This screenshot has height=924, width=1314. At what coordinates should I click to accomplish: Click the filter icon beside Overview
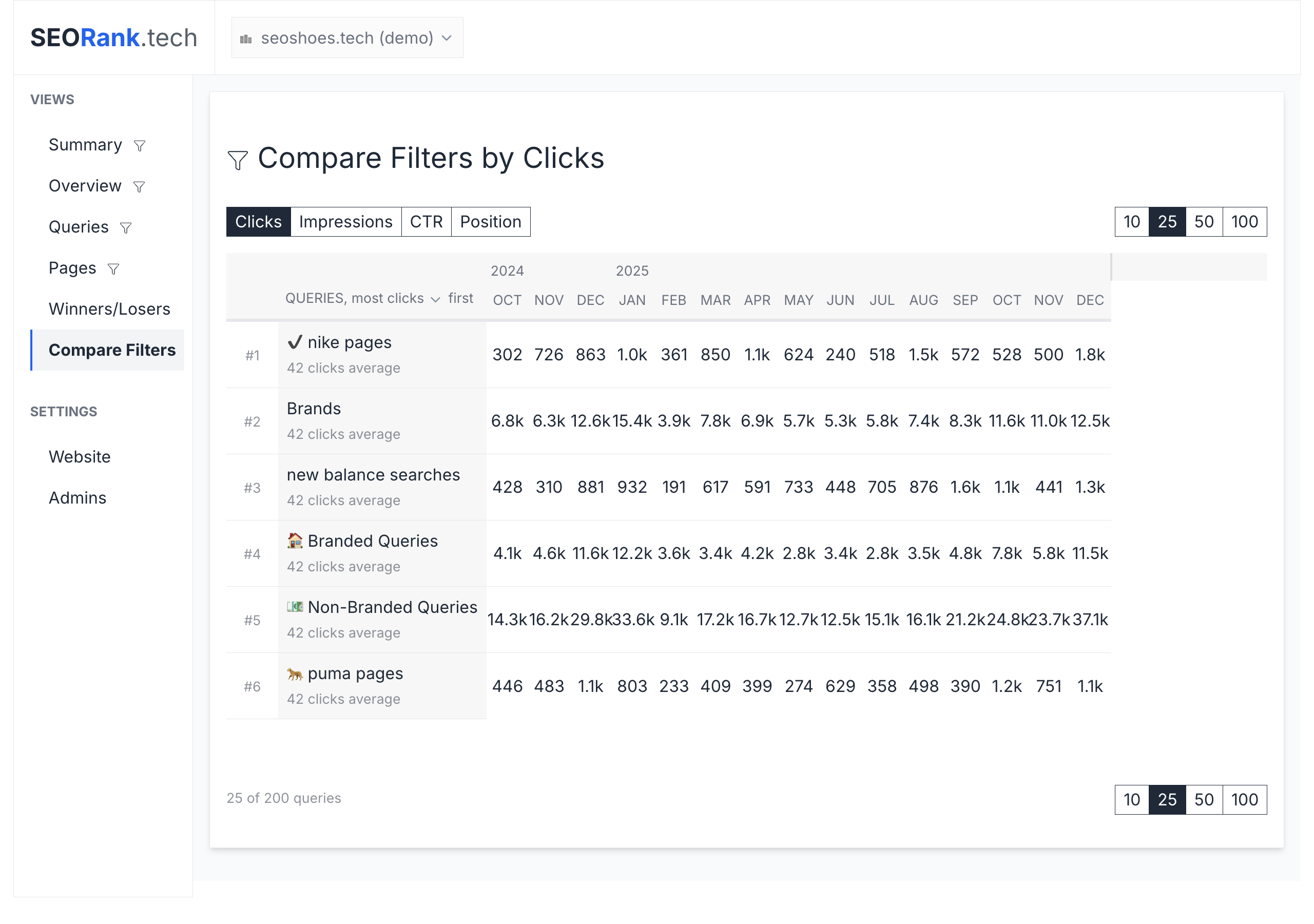pyautogui.click(x=139, y=187)
